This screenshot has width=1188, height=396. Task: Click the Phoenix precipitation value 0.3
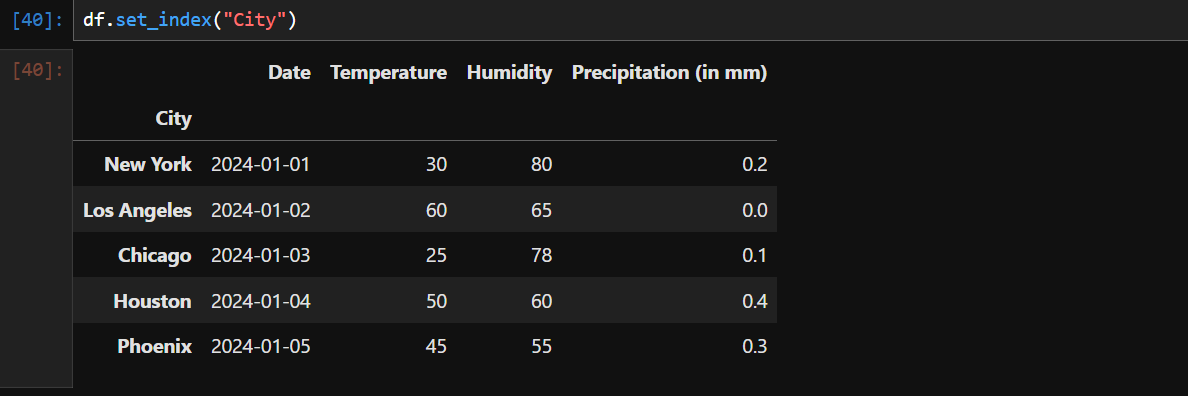coord(755,346)
